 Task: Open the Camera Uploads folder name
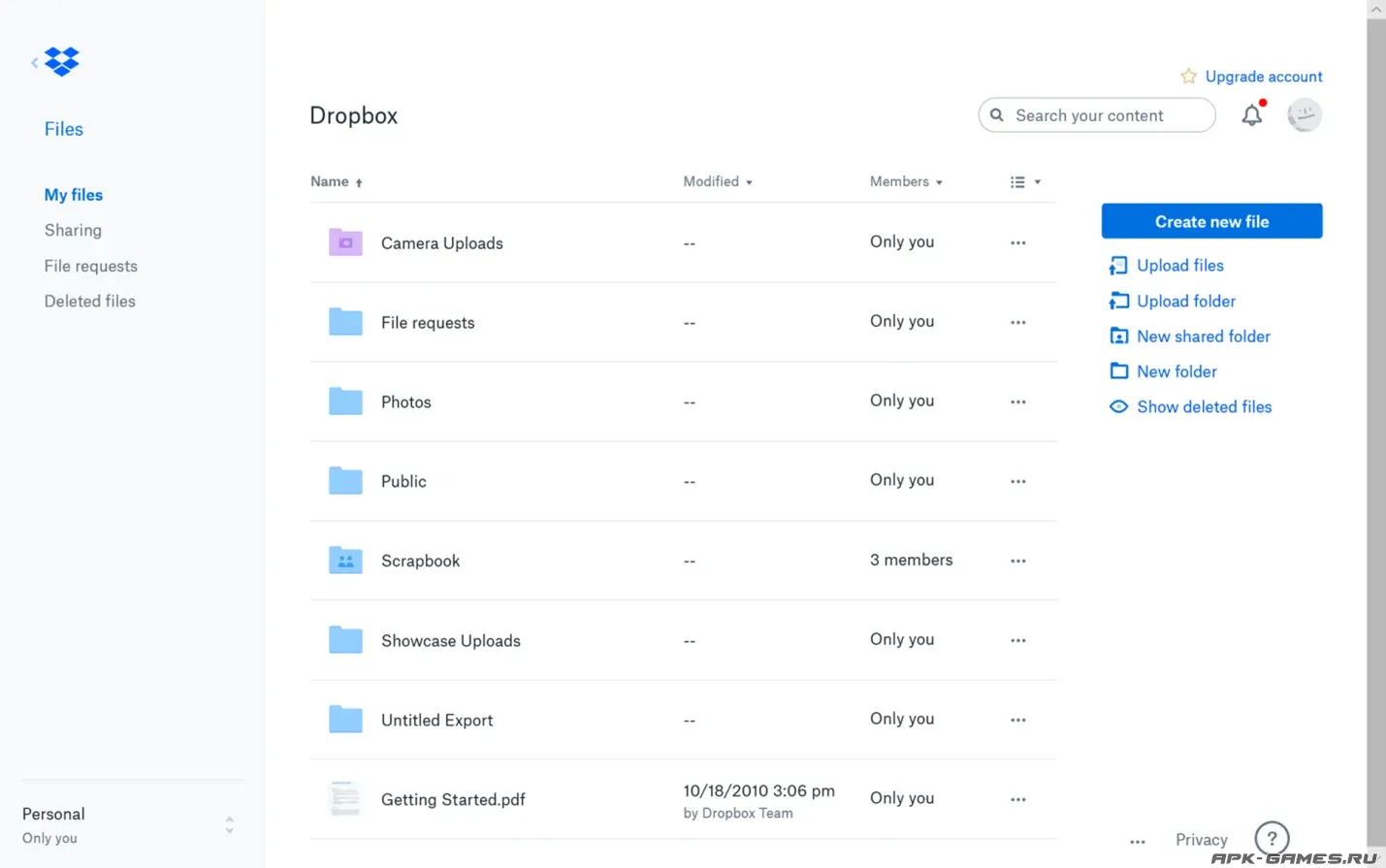(442, 243)
